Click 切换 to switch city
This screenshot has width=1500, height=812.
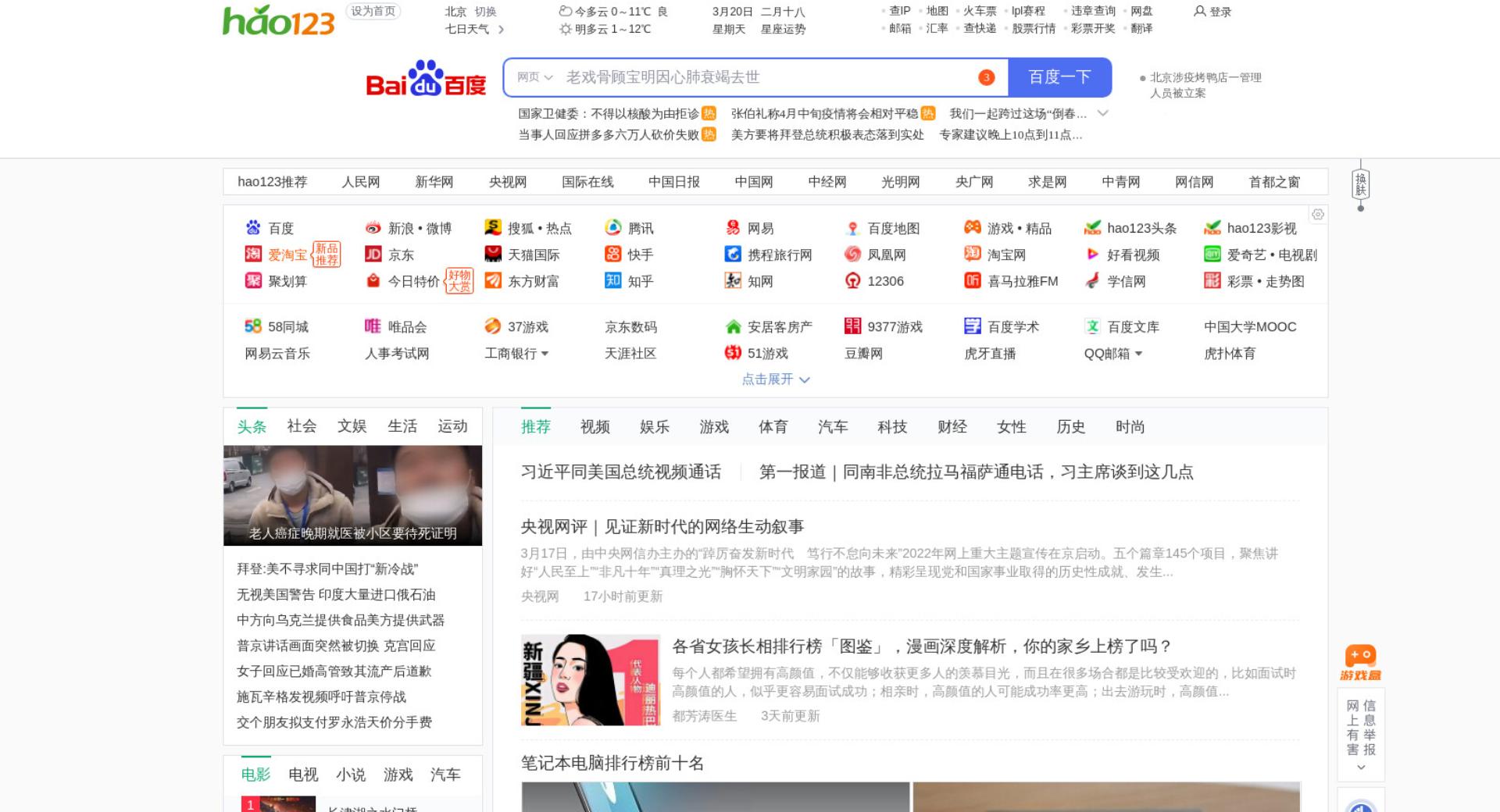[x=486, y=12]
